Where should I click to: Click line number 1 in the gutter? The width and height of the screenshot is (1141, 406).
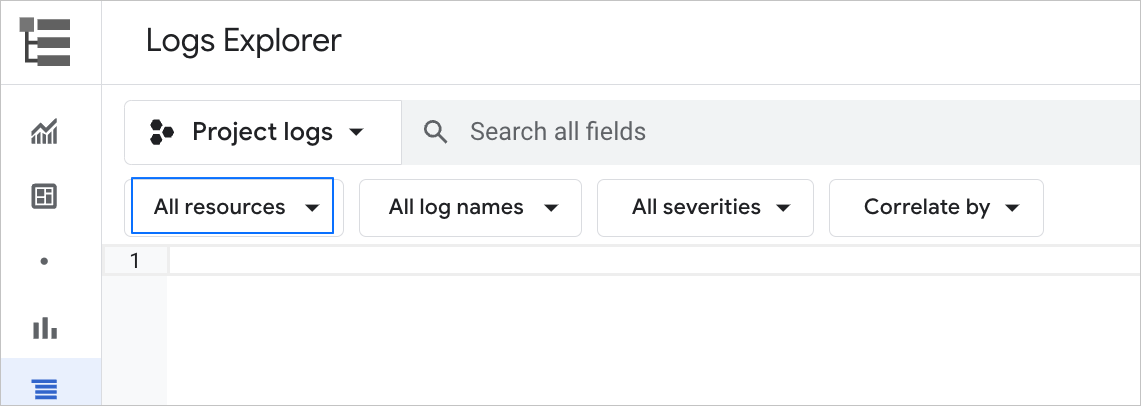point(134,261)
